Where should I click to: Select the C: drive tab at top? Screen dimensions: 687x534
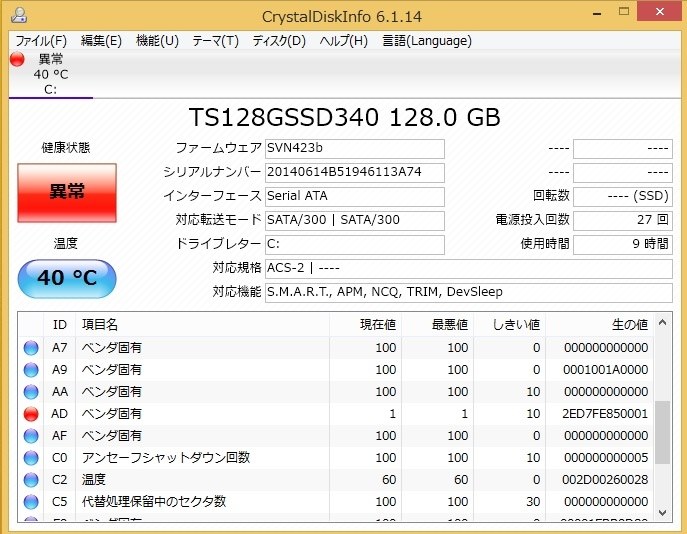pyautogui.click(x=50, y=74)
